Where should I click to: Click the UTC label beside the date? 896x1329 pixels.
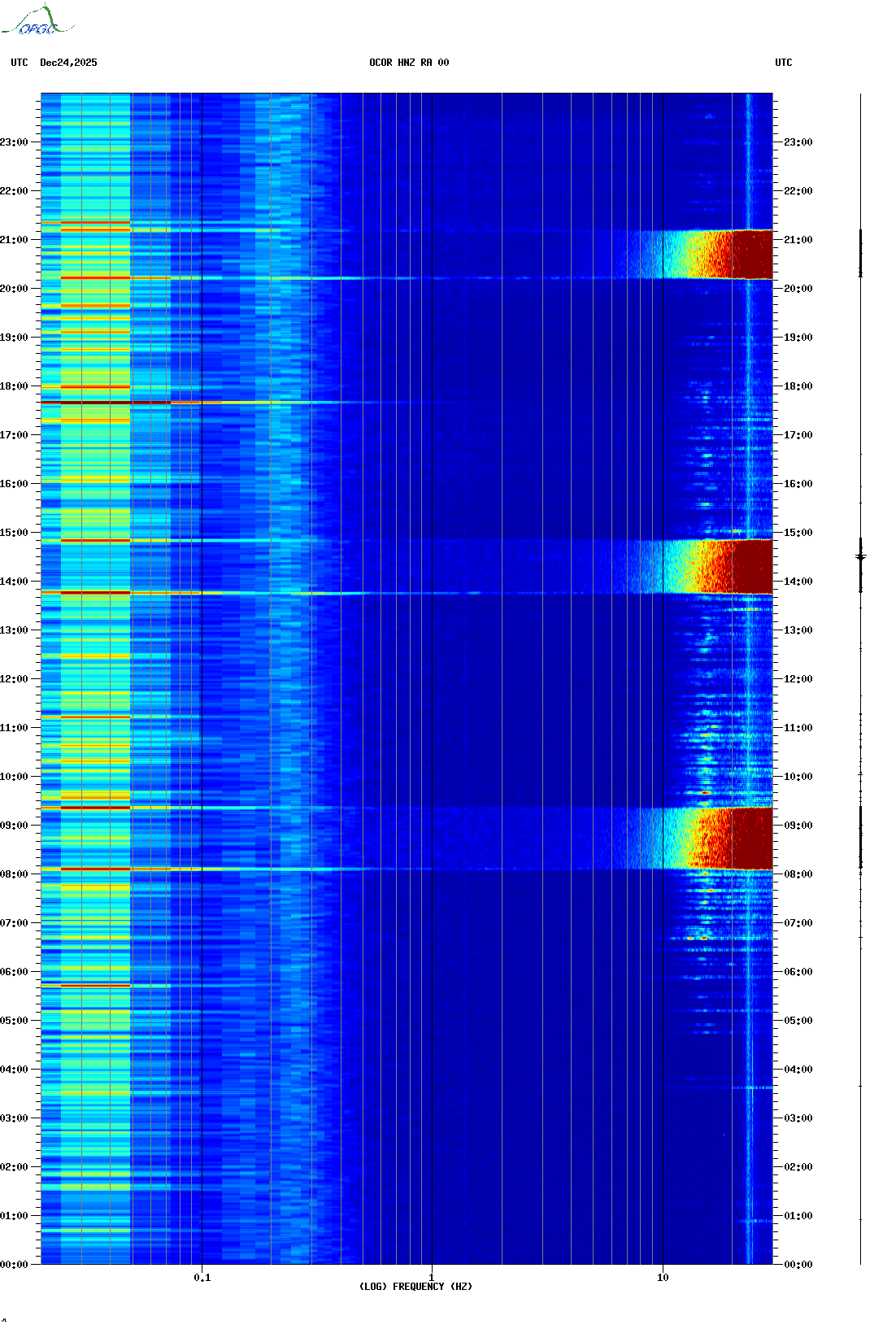point(20,63)
